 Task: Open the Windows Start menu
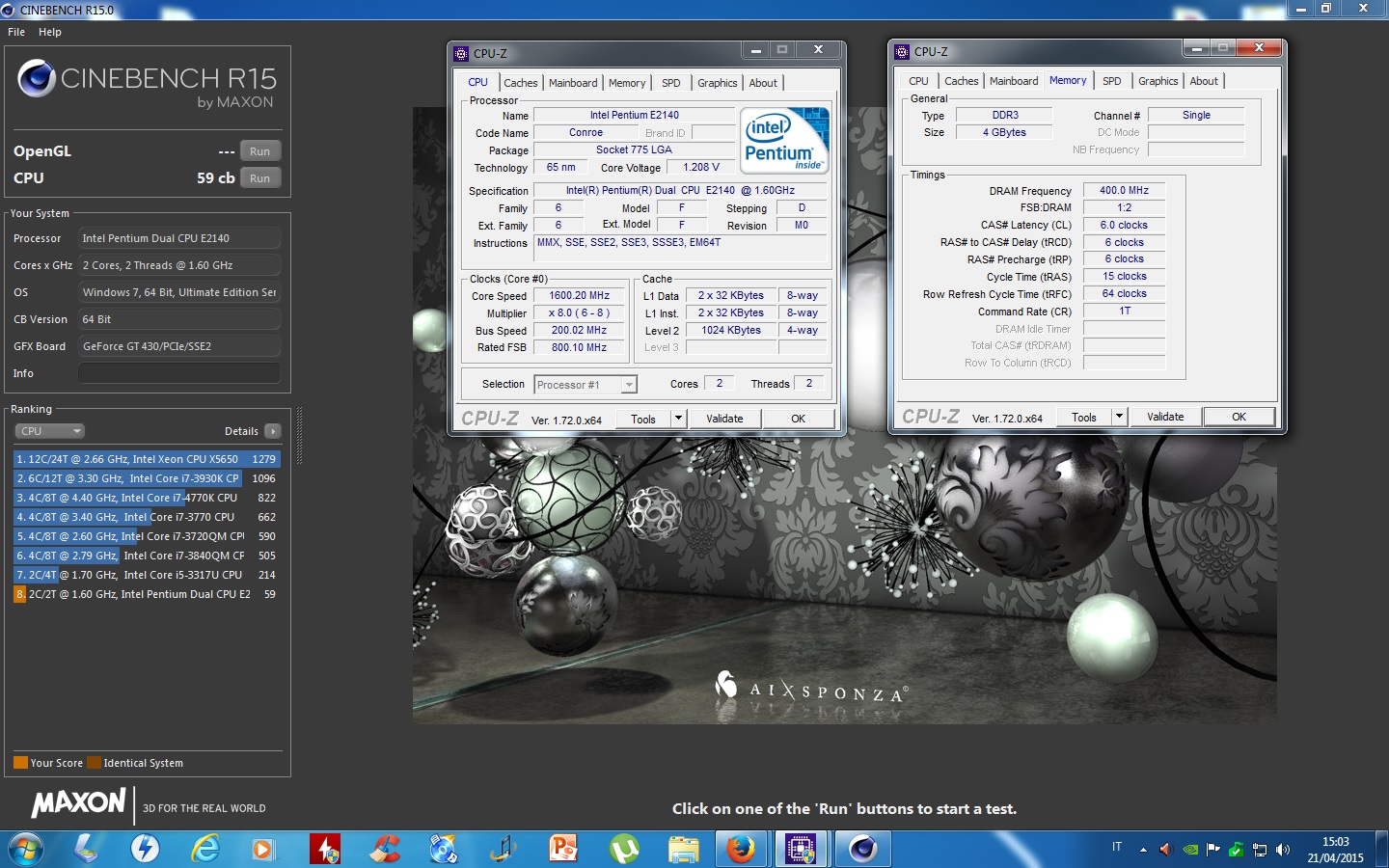pyautogui.click(x=25, y=850)
